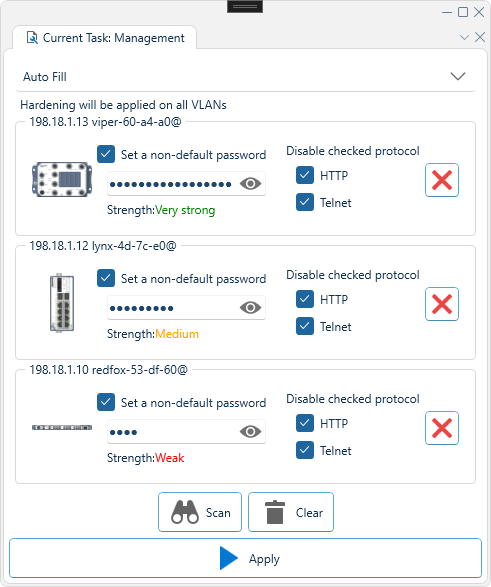The image size is (491, 587).
Task: Start a Scan with binoculars button
Action: tap(200, 512)
